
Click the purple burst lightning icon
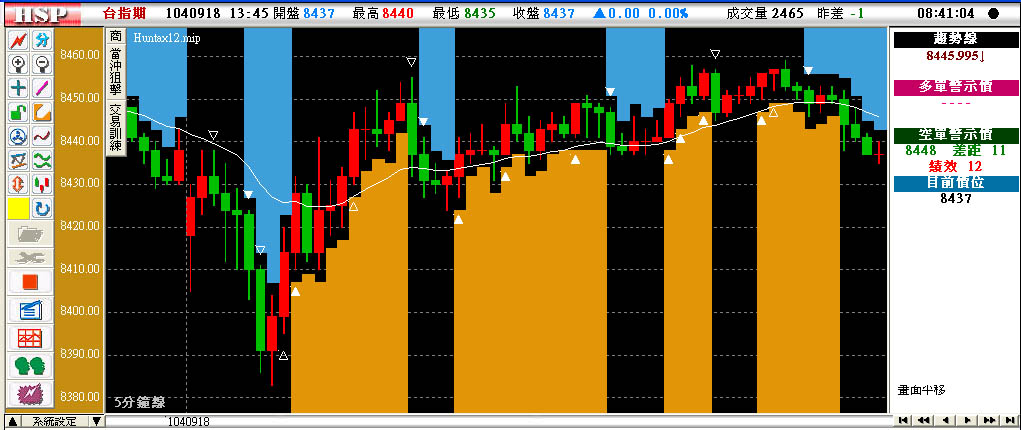31,394
